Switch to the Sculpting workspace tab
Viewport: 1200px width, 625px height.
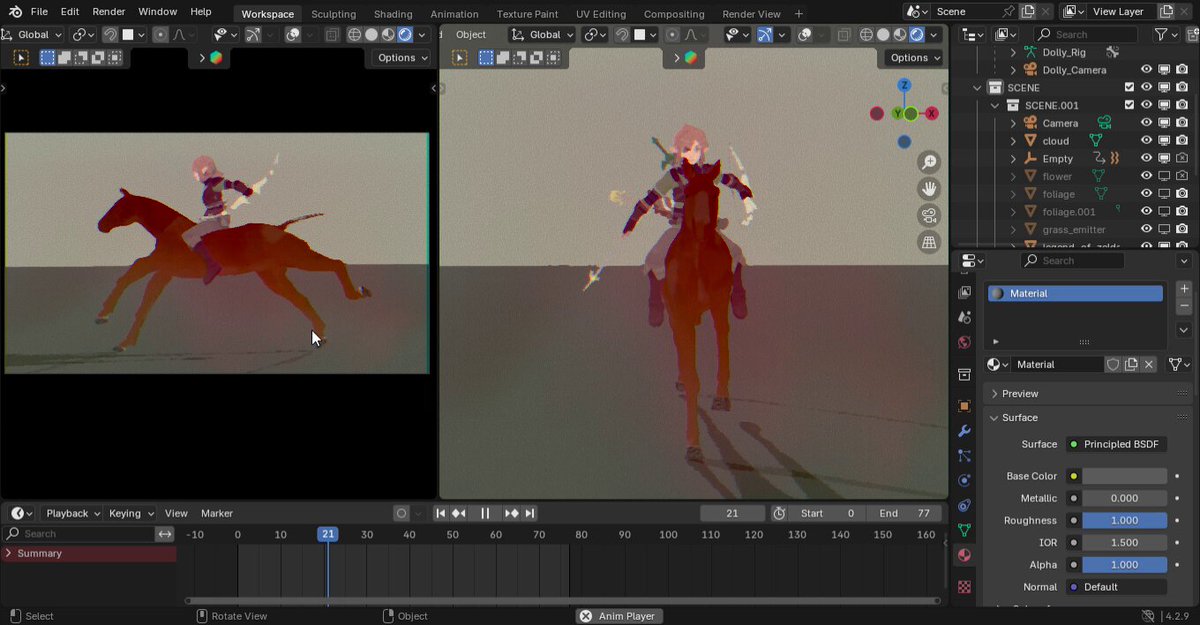[333, 14]
